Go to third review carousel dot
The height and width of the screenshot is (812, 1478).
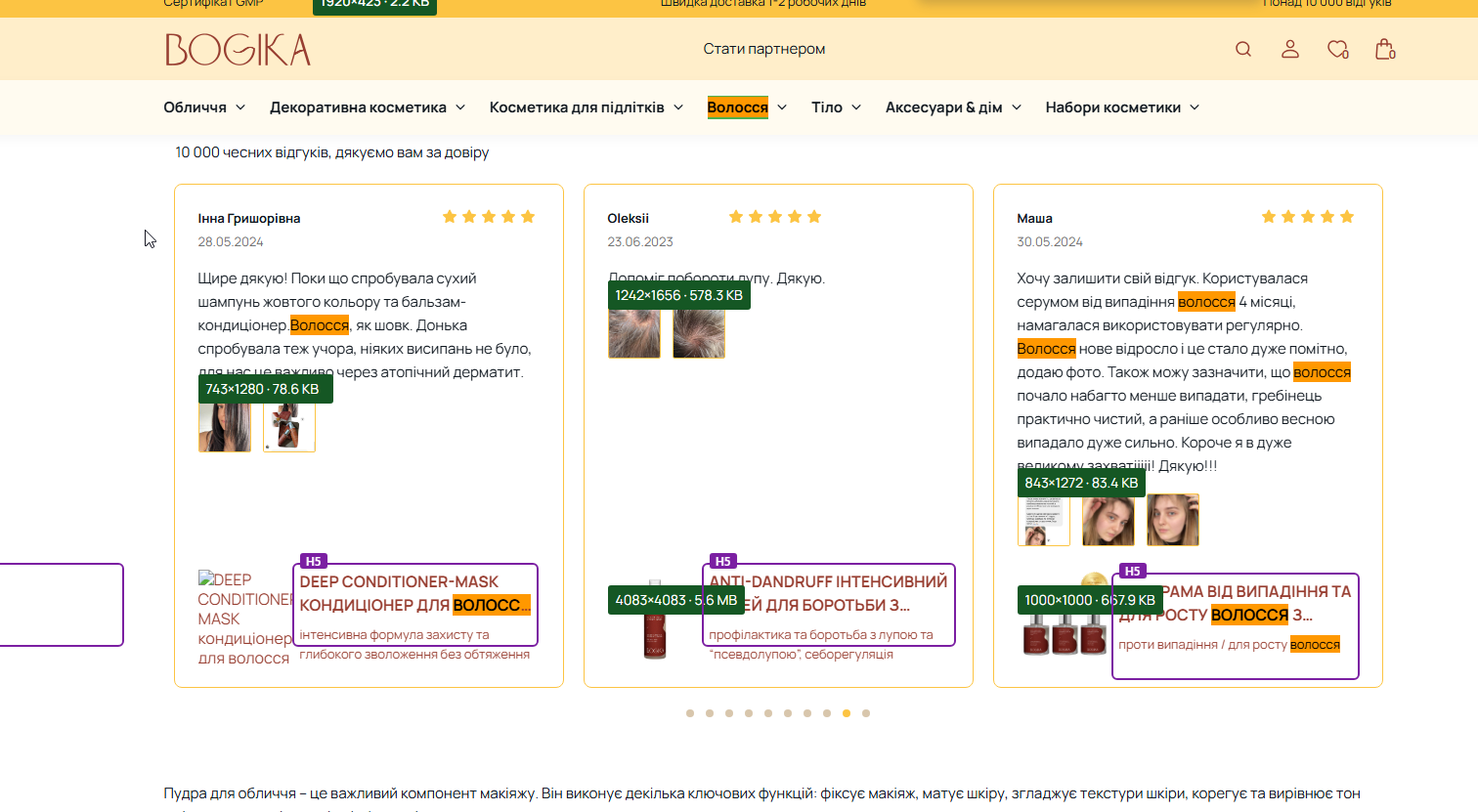point(729,713)
